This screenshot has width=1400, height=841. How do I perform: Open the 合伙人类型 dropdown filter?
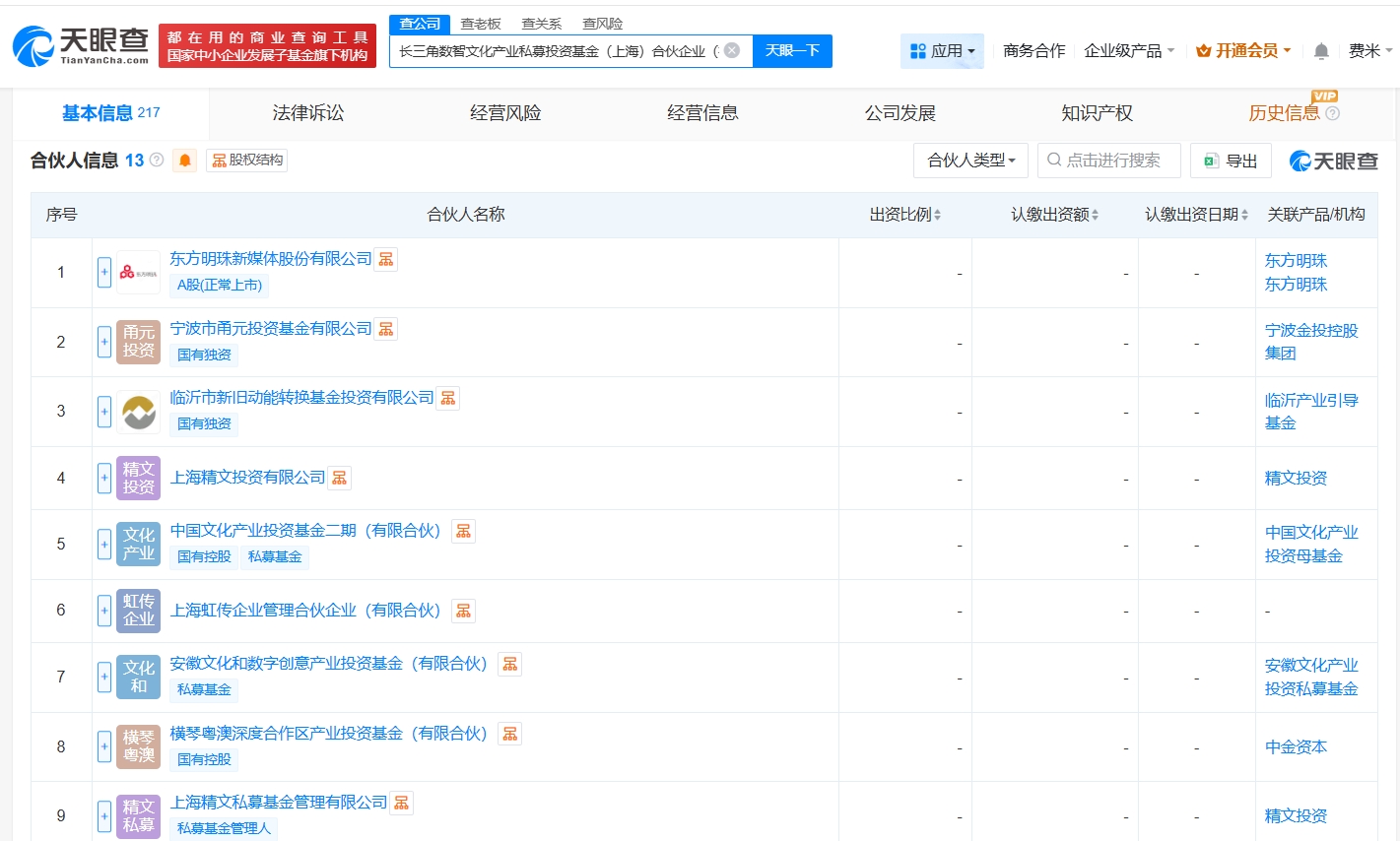970,161
